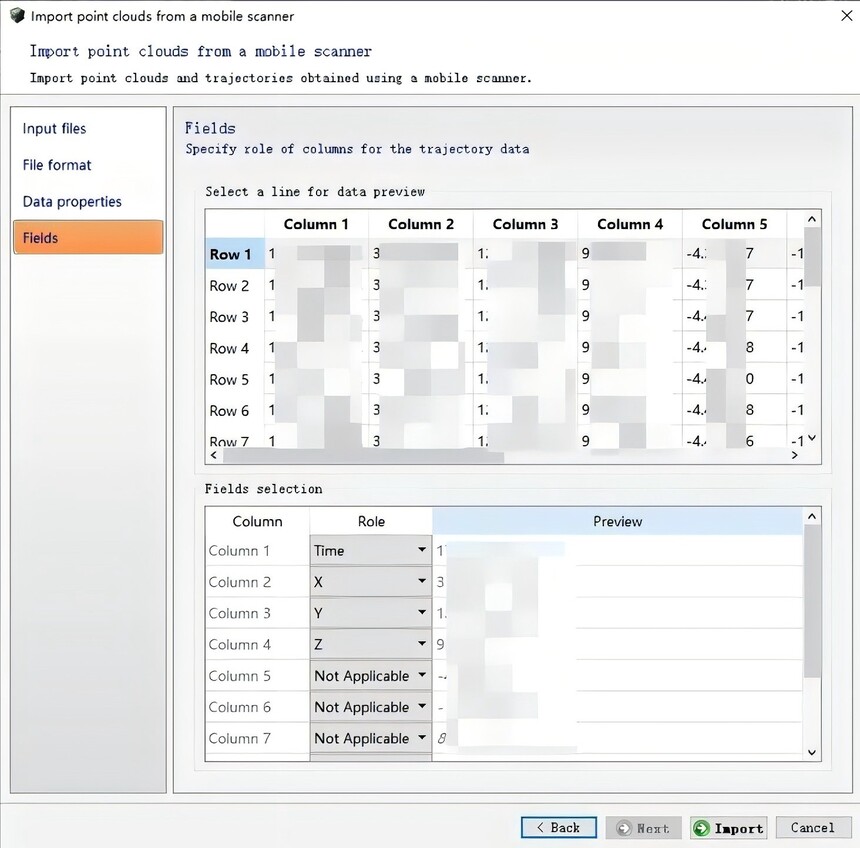Select Row 5 in data preview
860x848 pixels.
(x=235, y=379)
